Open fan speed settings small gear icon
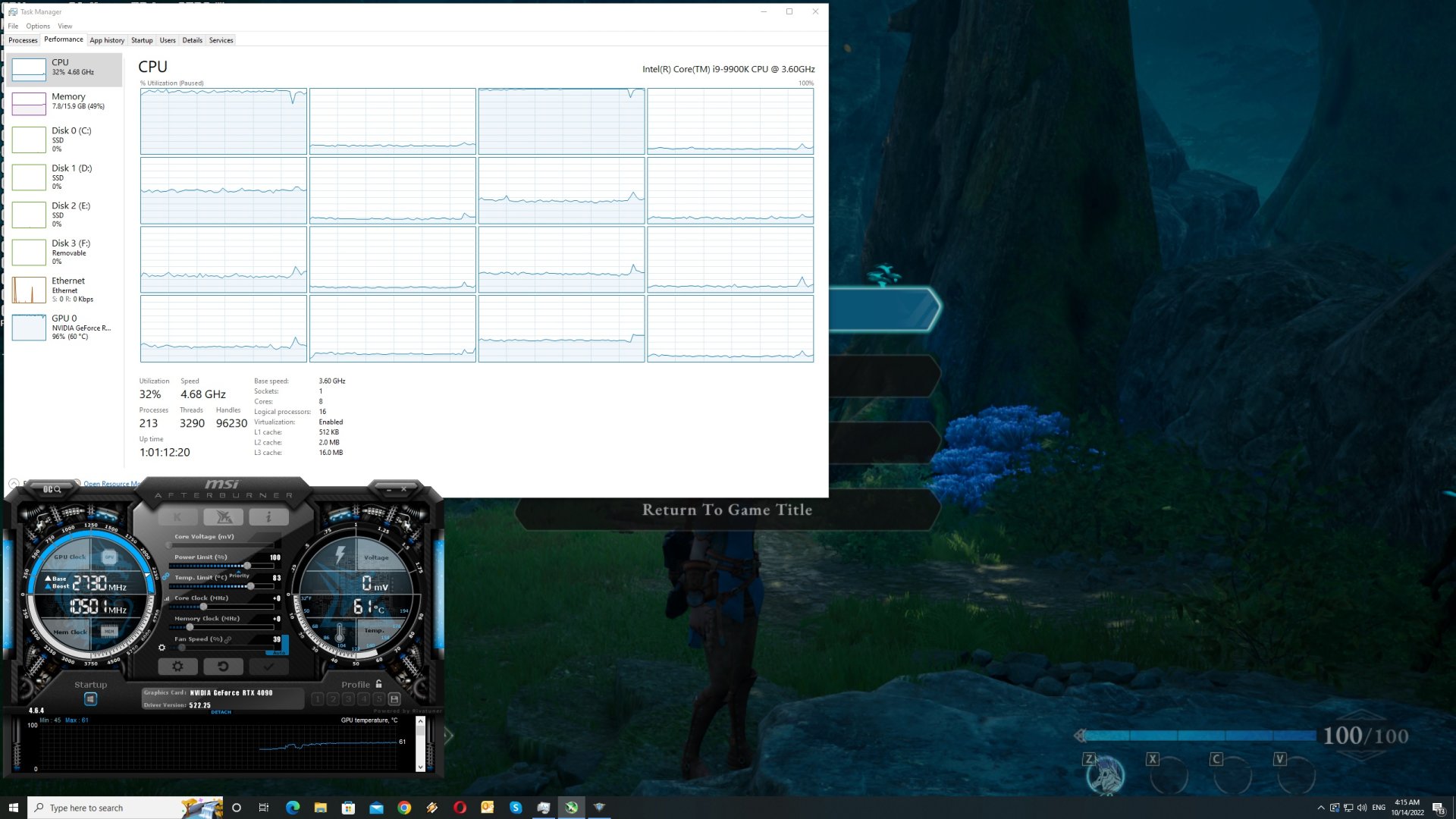 [162, 648]
